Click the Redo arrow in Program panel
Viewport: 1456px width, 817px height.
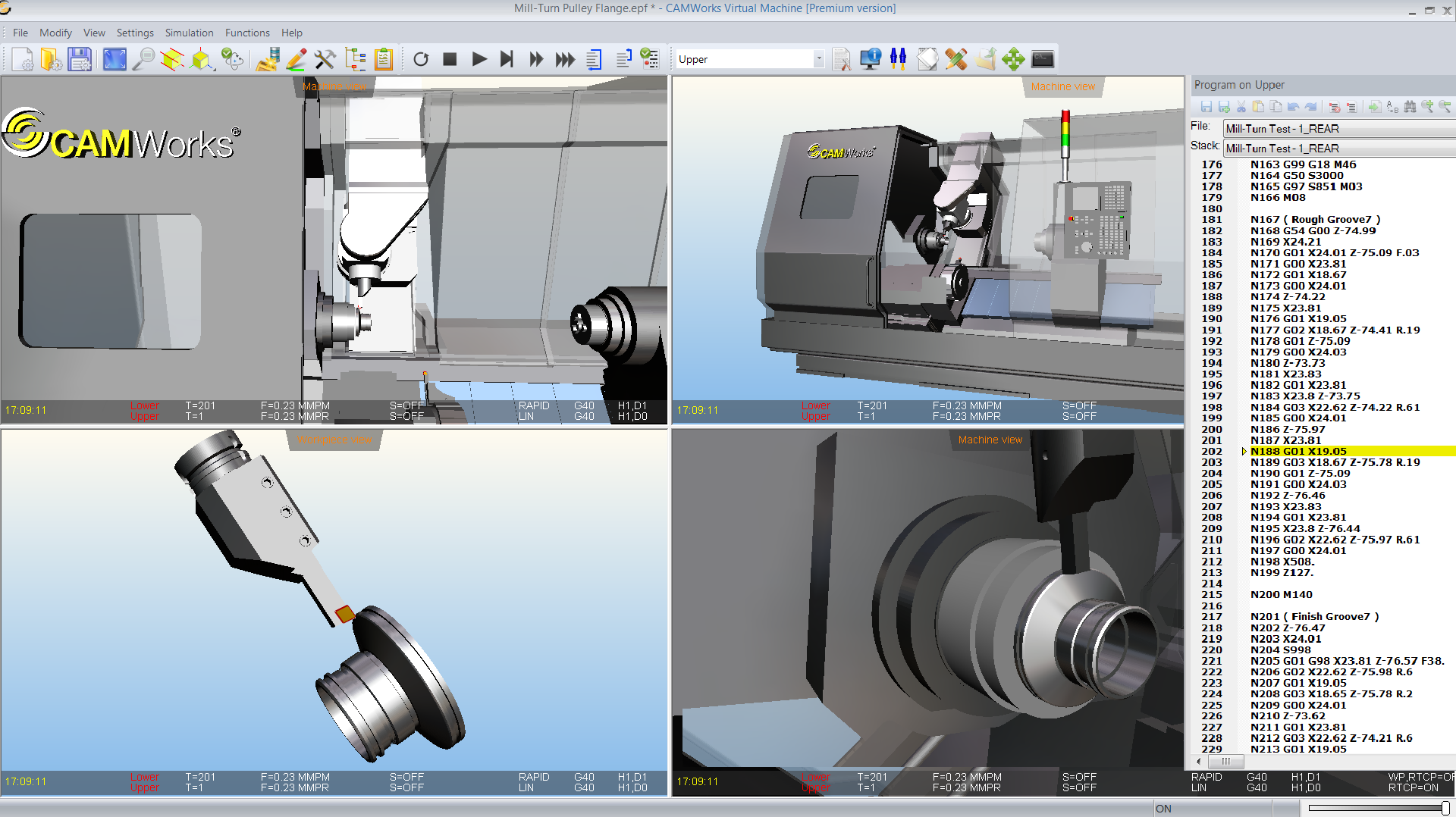[1310, 107]
